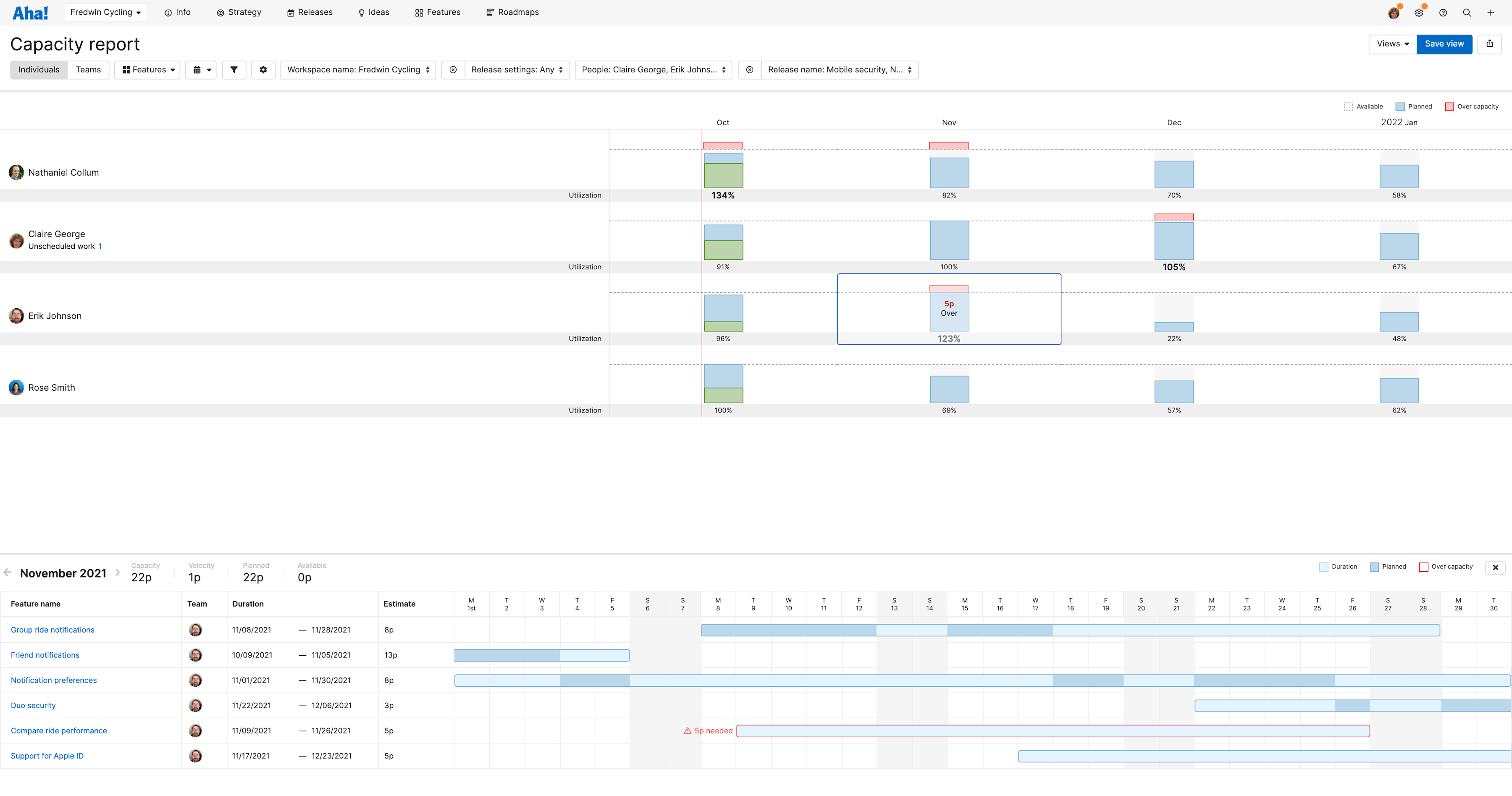
Task: Click the Save view button
Action: pyautogui.click(x=1444, y=44)
